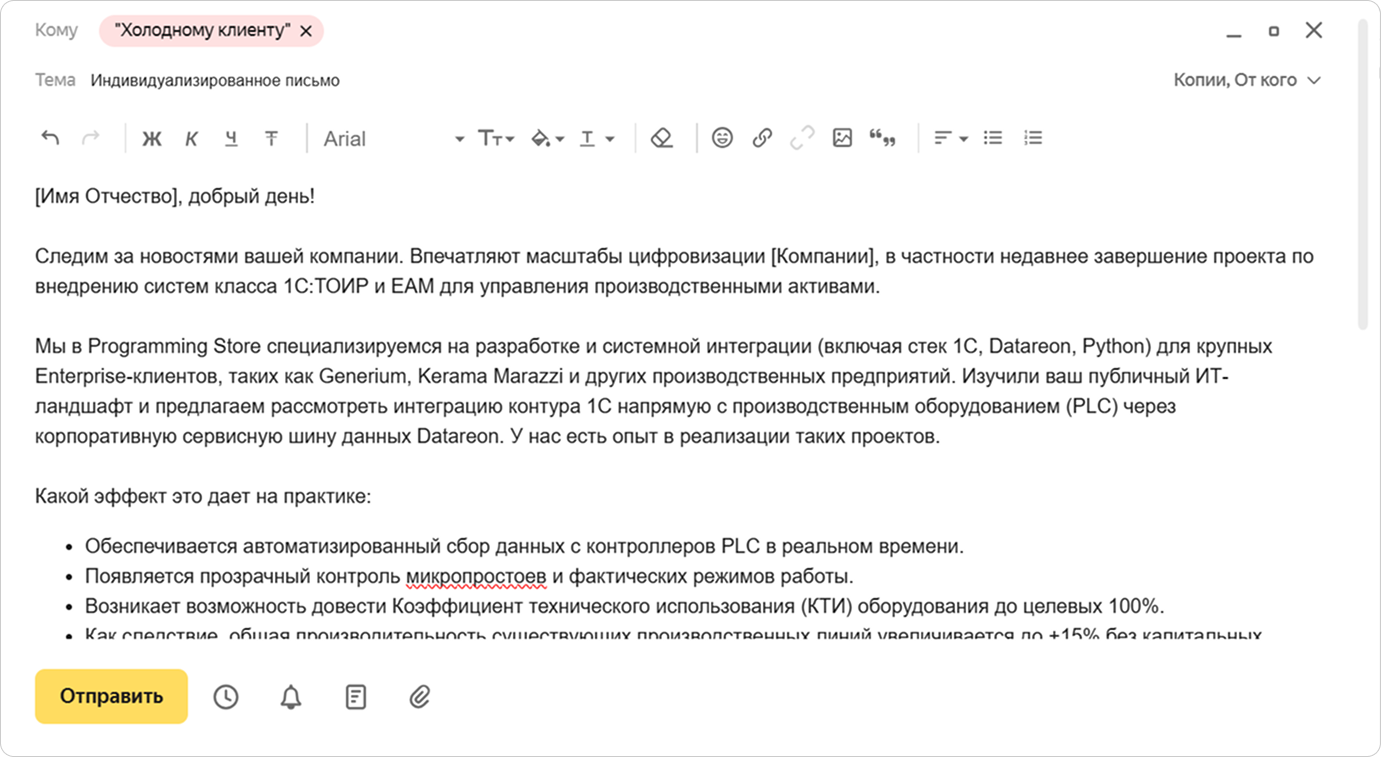The image size is (1381, 757).
Task: Insert a hyperlink
Action: coord(762,138)
